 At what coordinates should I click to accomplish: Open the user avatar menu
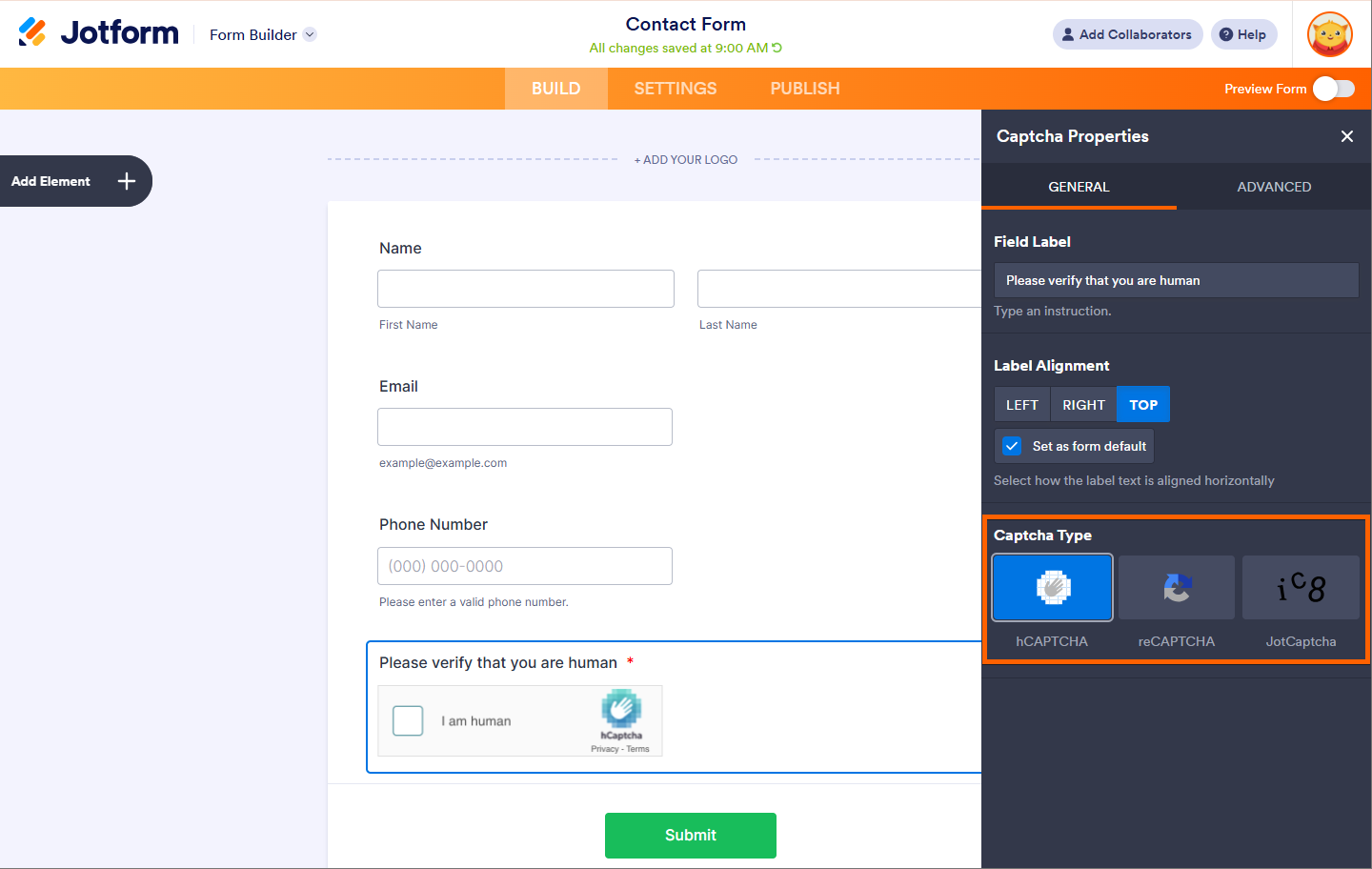click(1330, 34)
